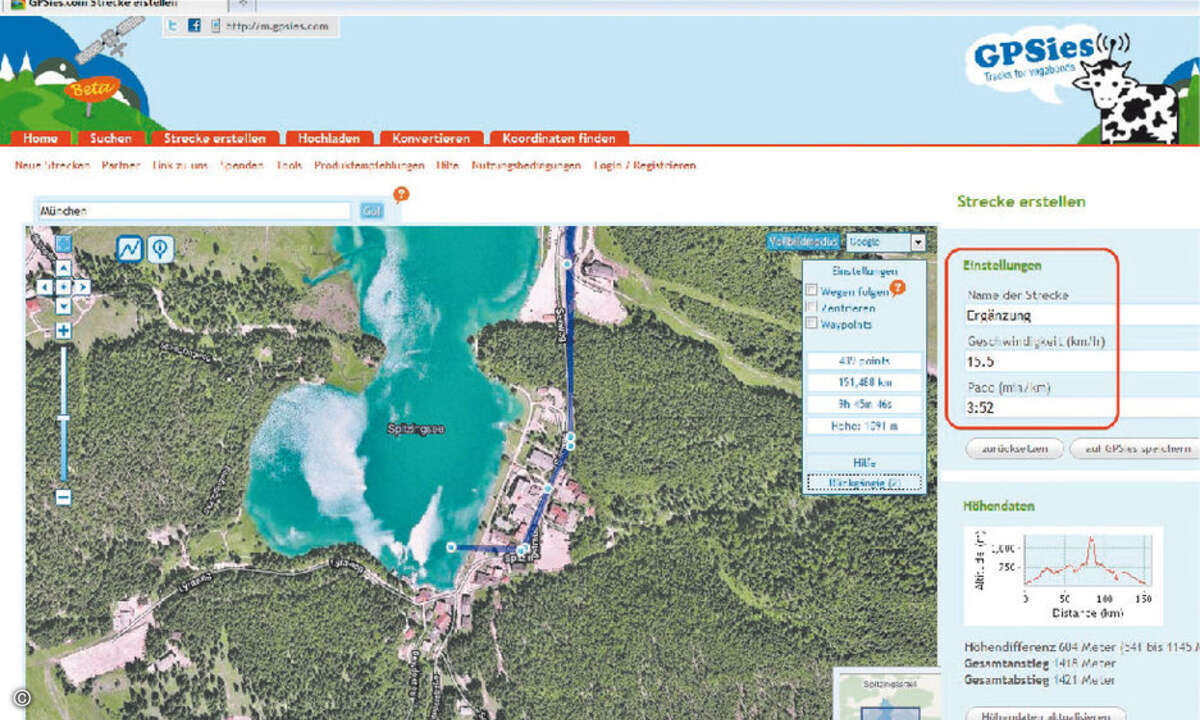Open the Home tab

coord(41,139)
